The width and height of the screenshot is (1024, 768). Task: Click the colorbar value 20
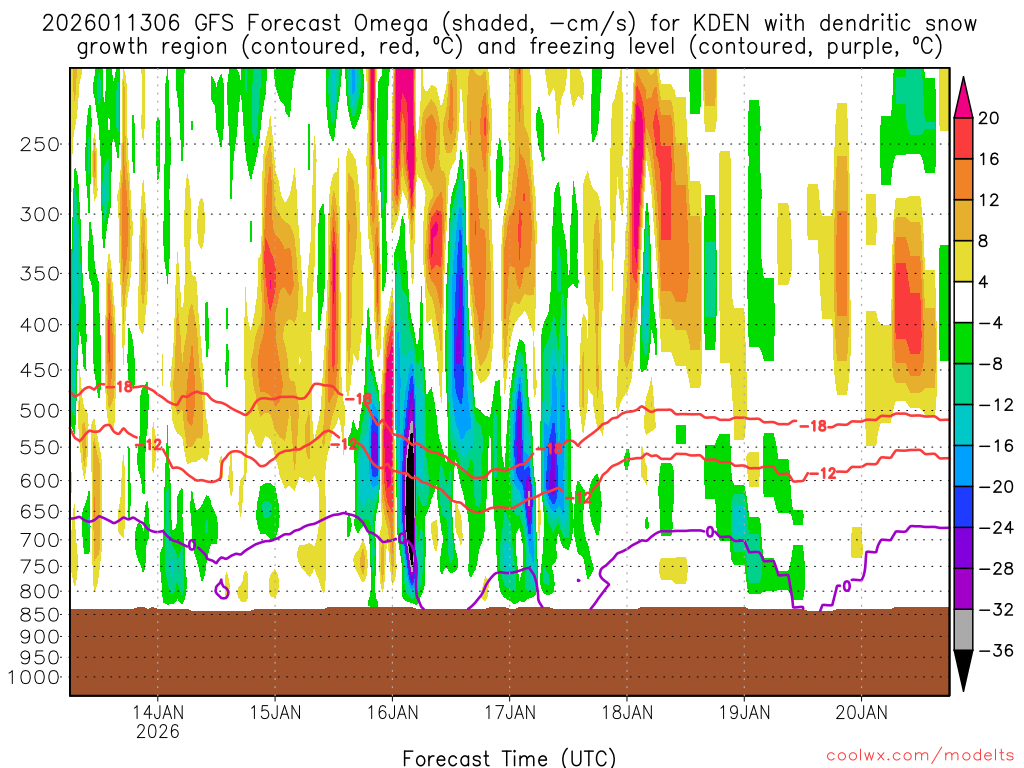(x=989, y=118)
